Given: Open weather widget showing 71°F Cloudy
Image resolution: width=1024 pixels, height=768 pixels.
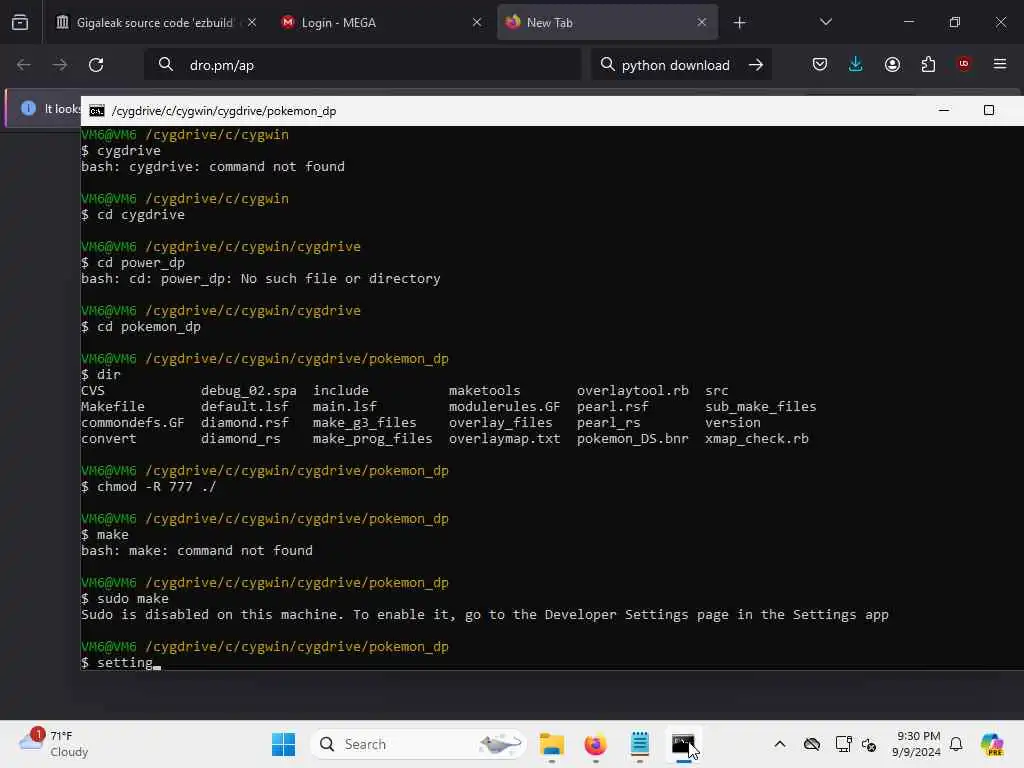Looking at the screenshot, I should (x=54, y=744).
